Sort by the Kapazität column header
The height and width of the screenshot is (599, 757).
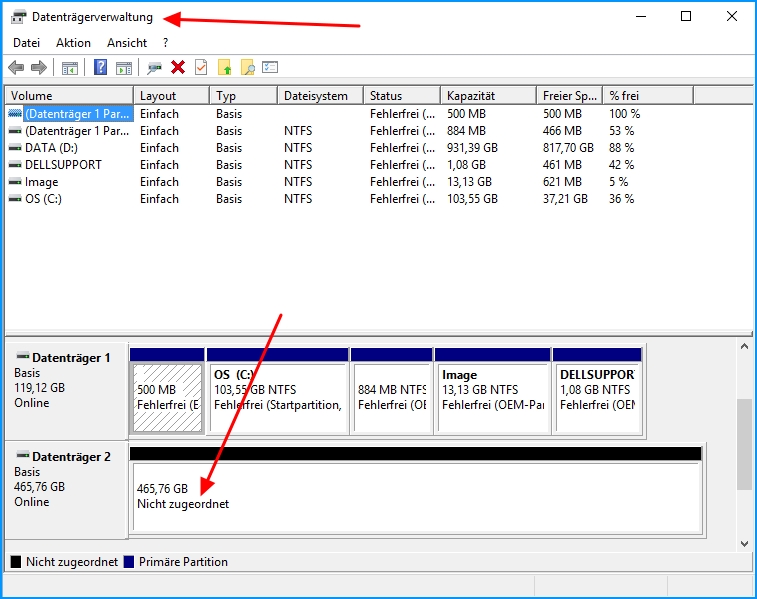coord(477,96)
